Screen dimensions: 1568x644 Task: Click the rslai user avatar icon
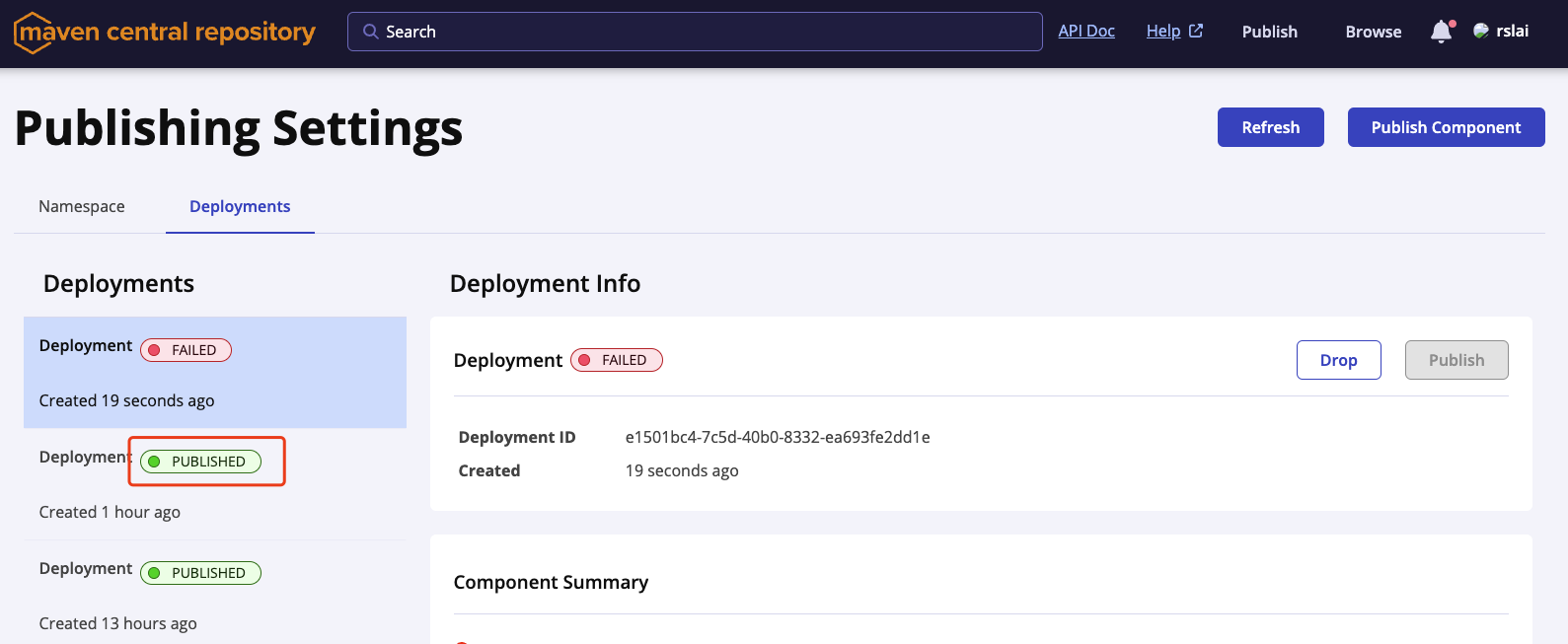point(1481,32)
